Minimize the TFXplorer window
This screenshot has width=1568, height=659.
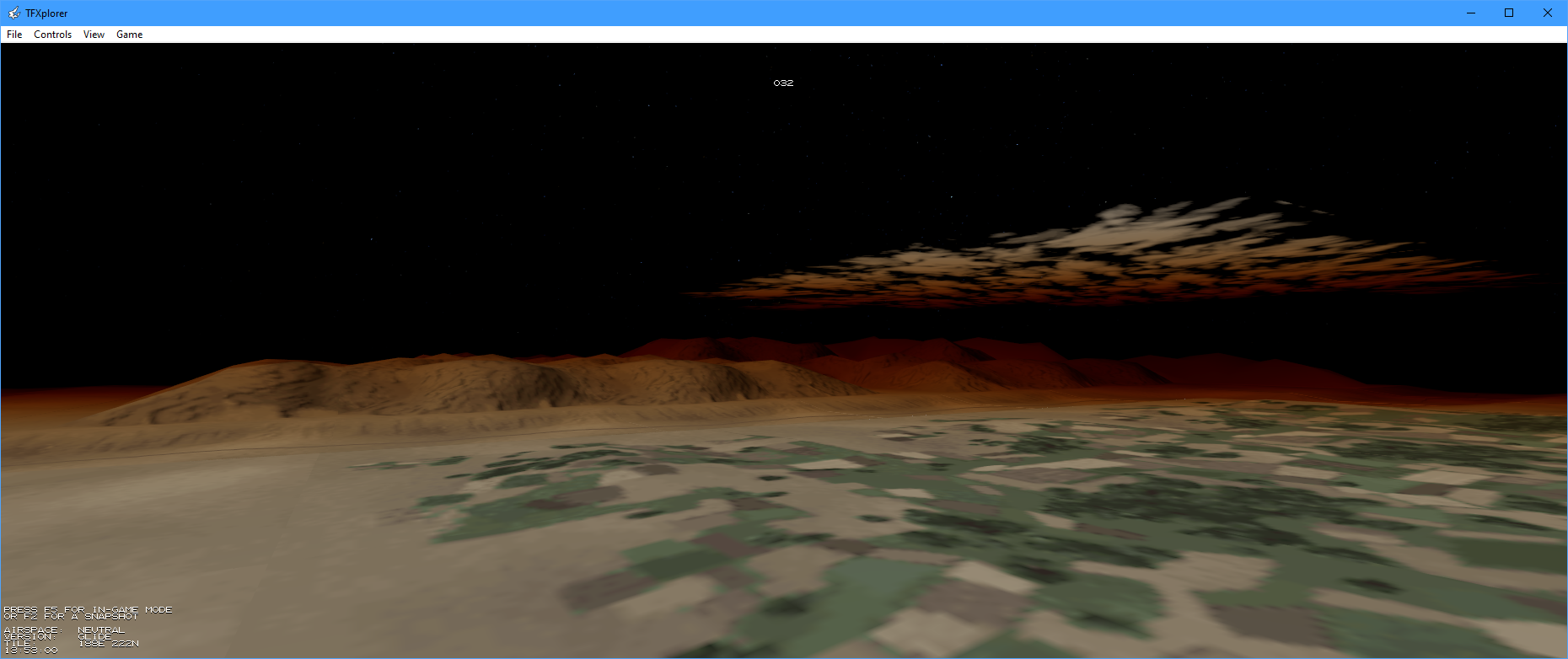click(1470, 13)
